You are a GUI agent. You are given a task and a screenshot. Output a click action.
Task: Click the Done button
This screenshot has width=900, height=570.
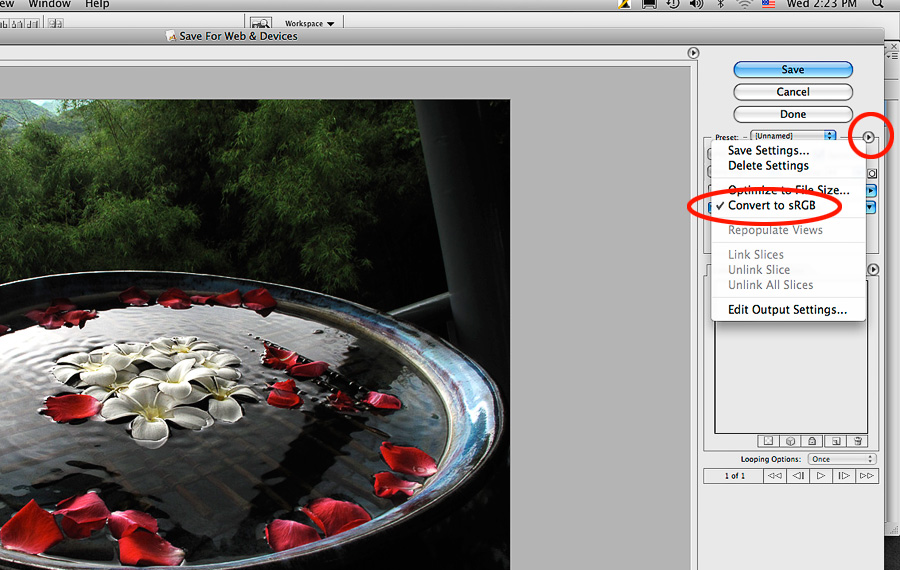(x=792, y=114)
